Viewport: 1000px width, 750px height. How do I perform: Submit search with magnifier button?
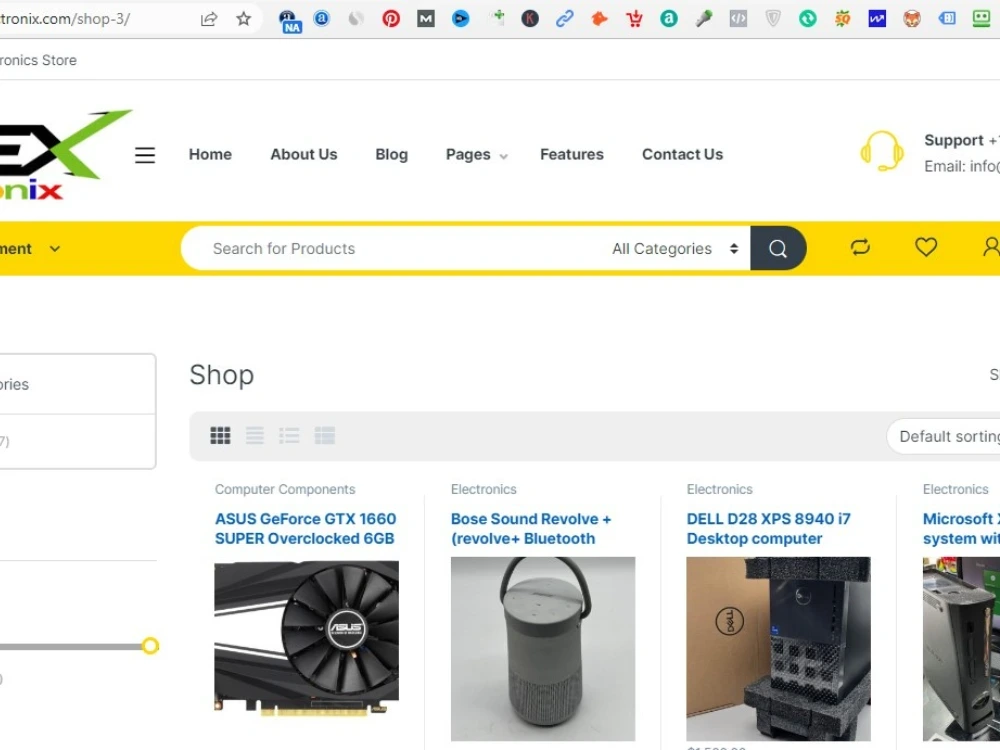click(x=778, y=248)
